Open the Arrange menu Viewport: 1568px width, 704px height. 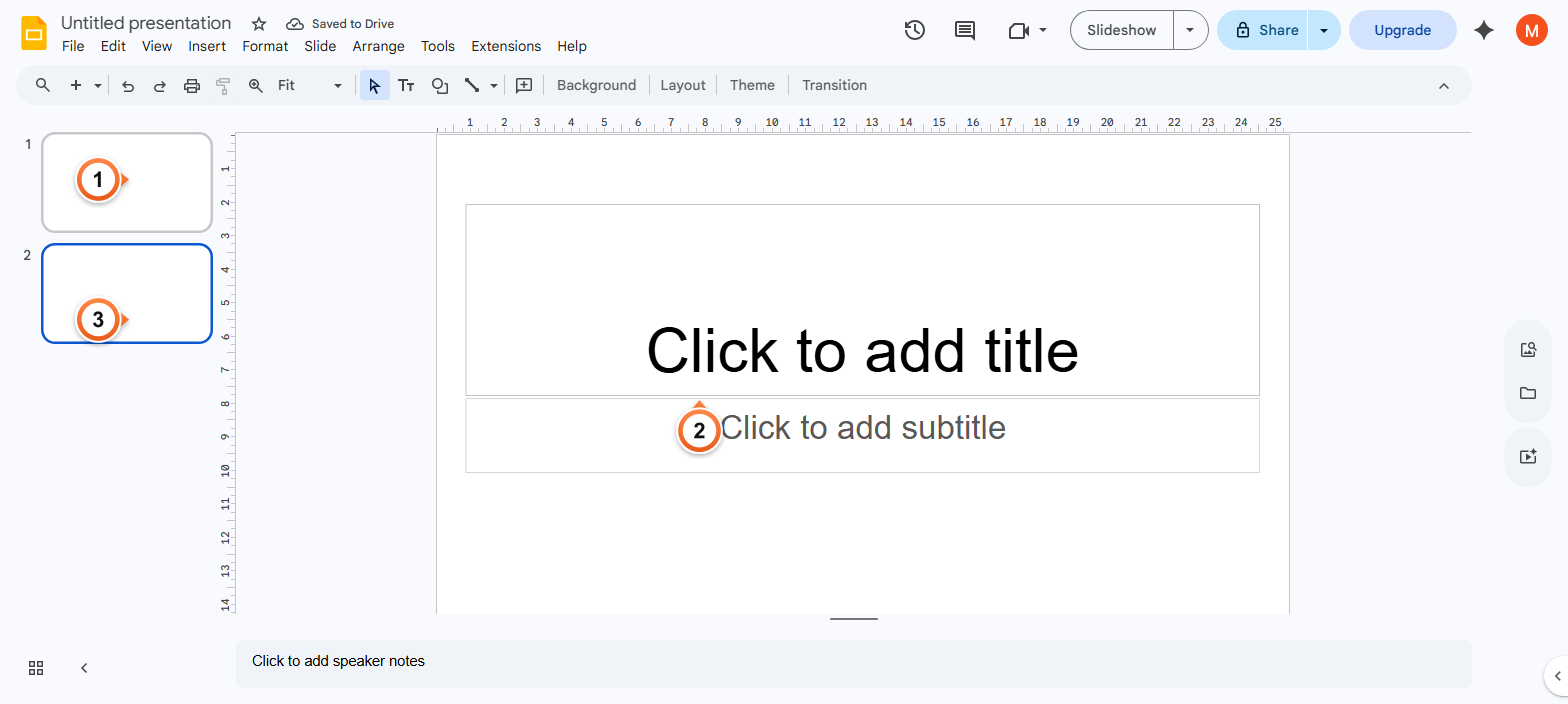[378, 46]
